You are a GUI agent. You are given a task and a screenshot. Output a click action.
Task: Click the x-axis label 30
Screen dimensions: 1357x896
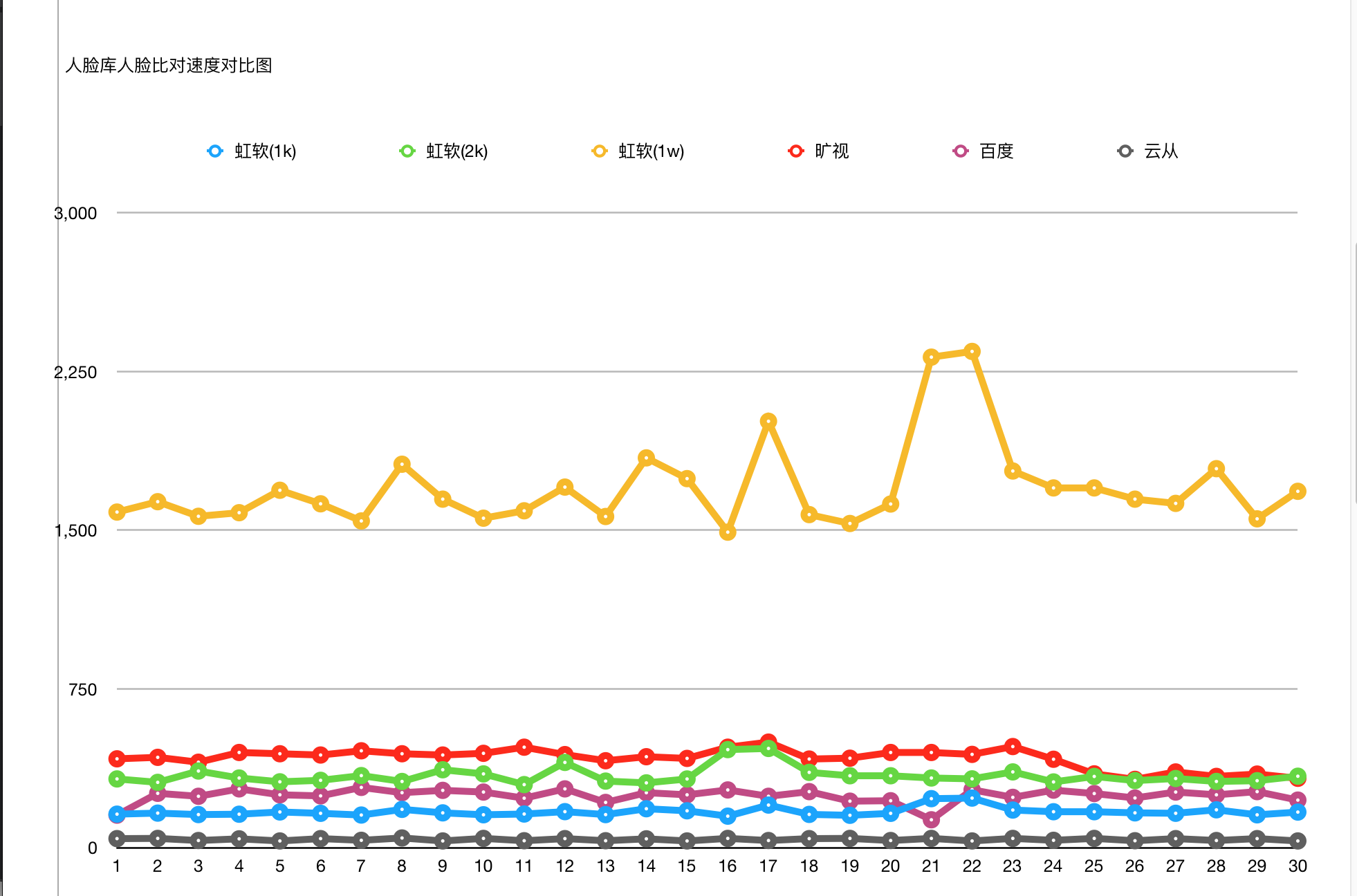[1298, 866]
